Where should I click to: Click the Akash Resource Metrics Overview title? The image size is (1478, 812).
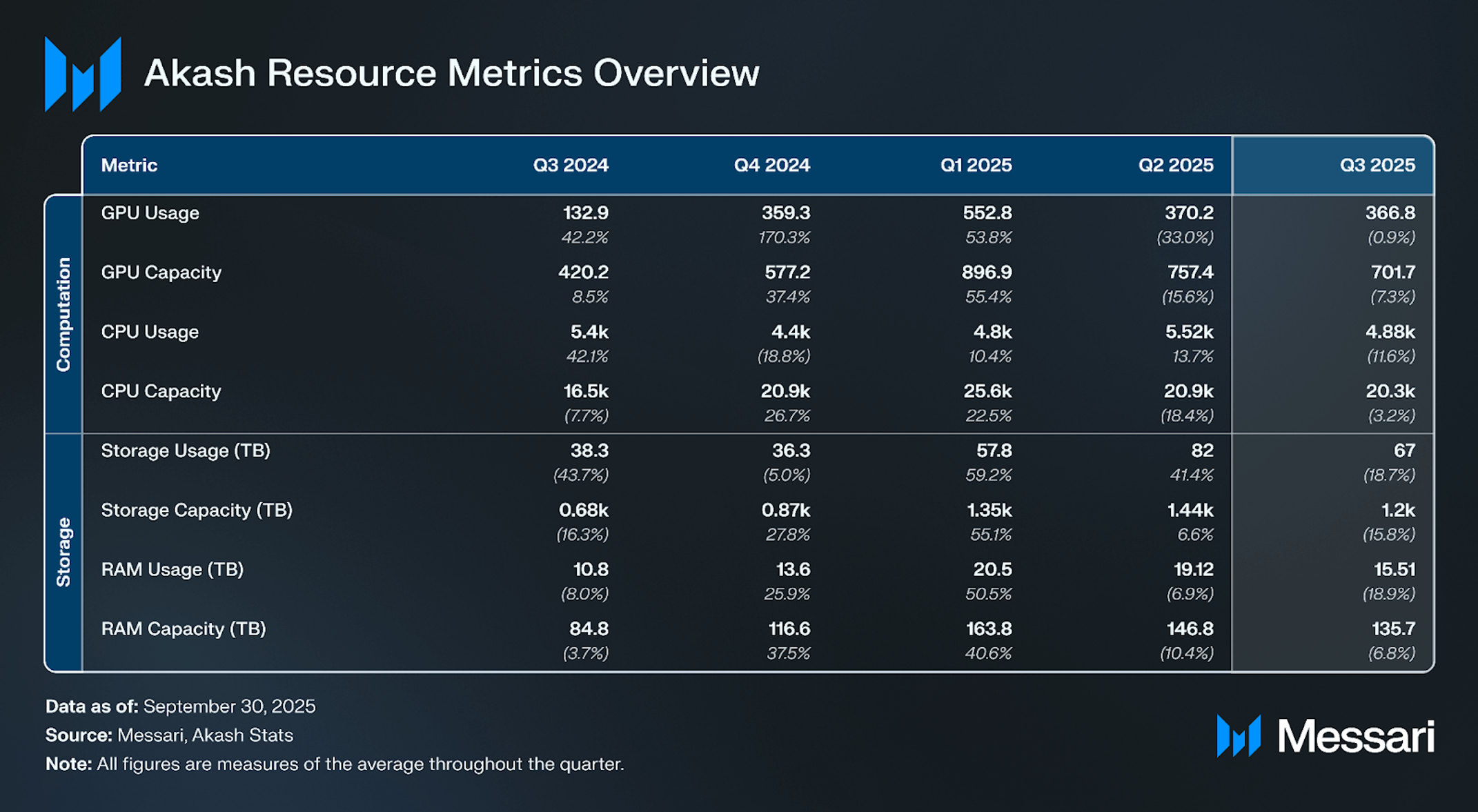click(x=451, y=73)
